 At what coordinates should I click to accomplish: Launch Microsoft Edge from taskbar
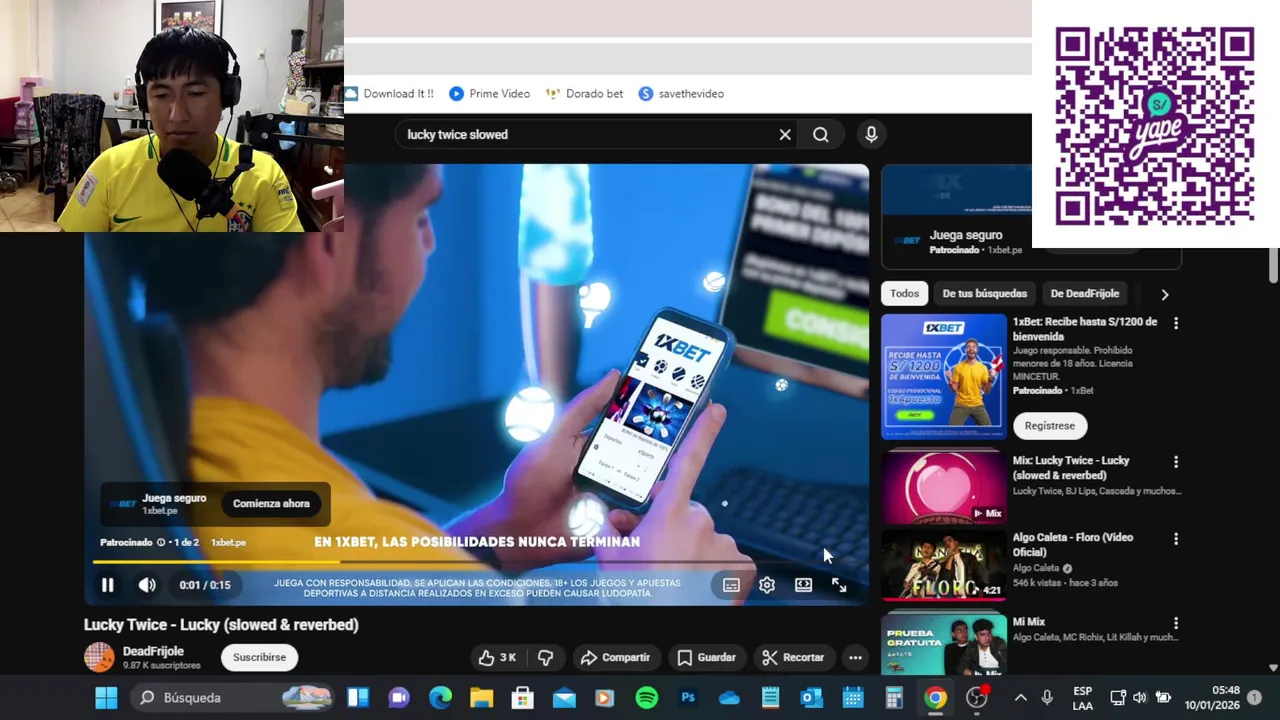point(440,697)
